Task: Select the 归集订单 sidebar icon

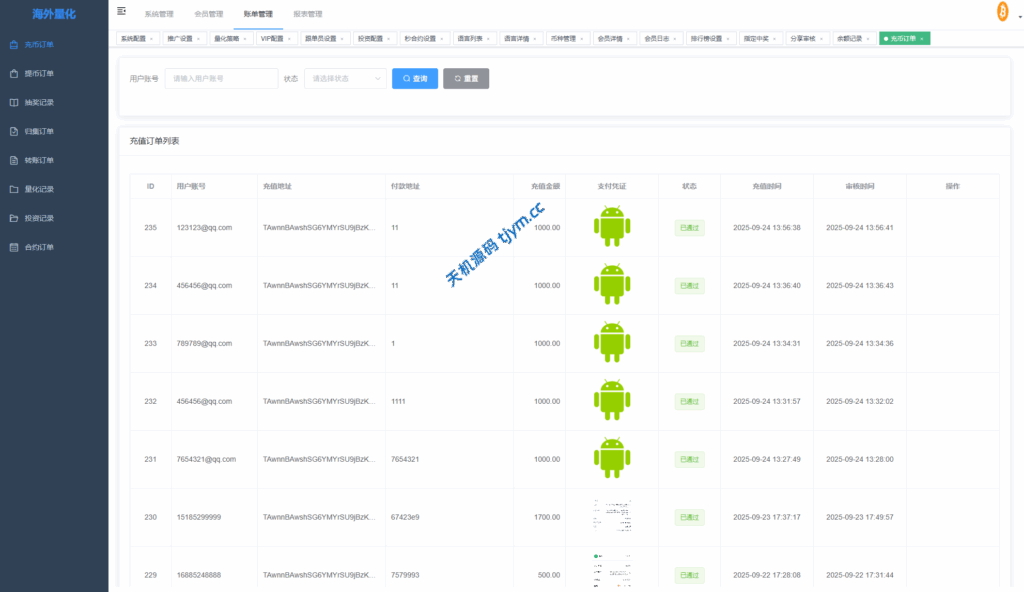Action: tap(14, 131)
